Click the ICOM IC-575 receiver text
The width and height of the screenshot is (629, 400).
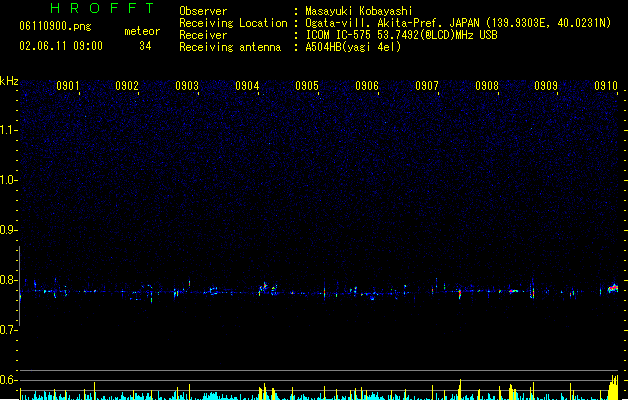tap(402, 35)
